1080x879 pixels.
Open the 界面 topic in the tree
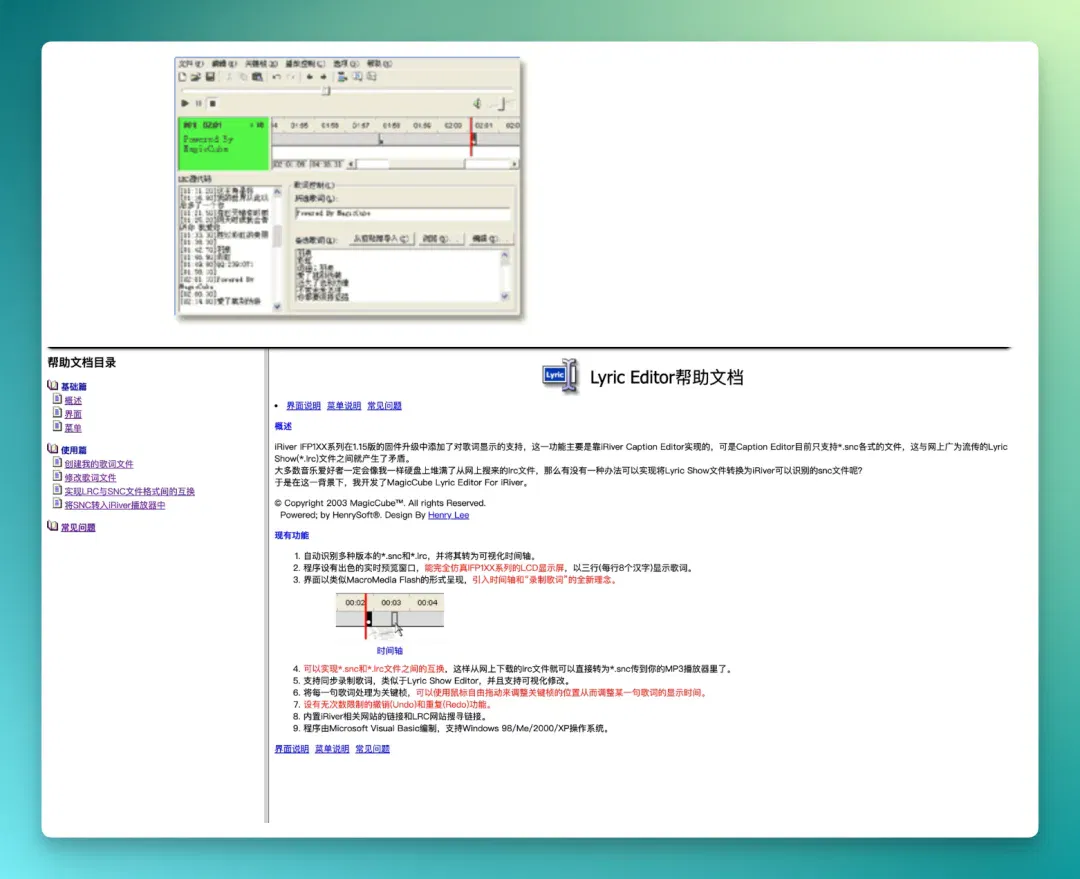(73, 415)
